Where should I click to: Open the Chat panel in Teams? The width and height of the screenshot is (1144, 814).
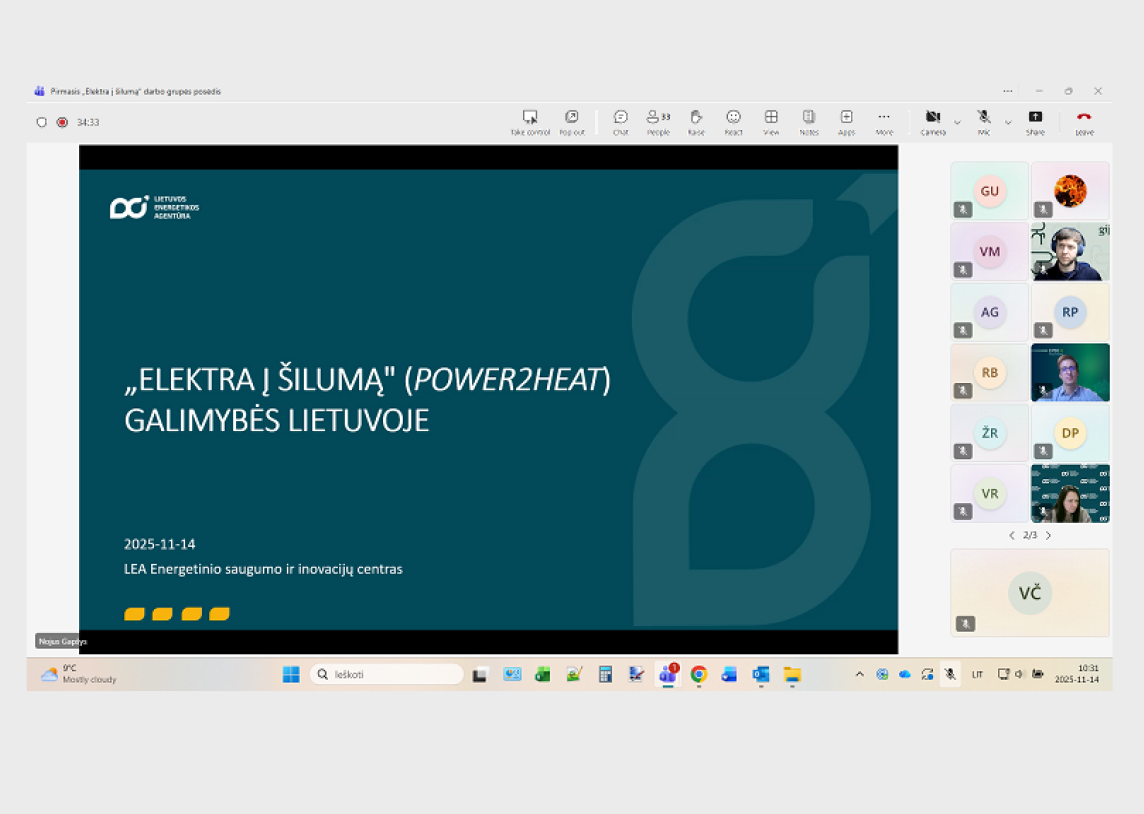point(620,120)
